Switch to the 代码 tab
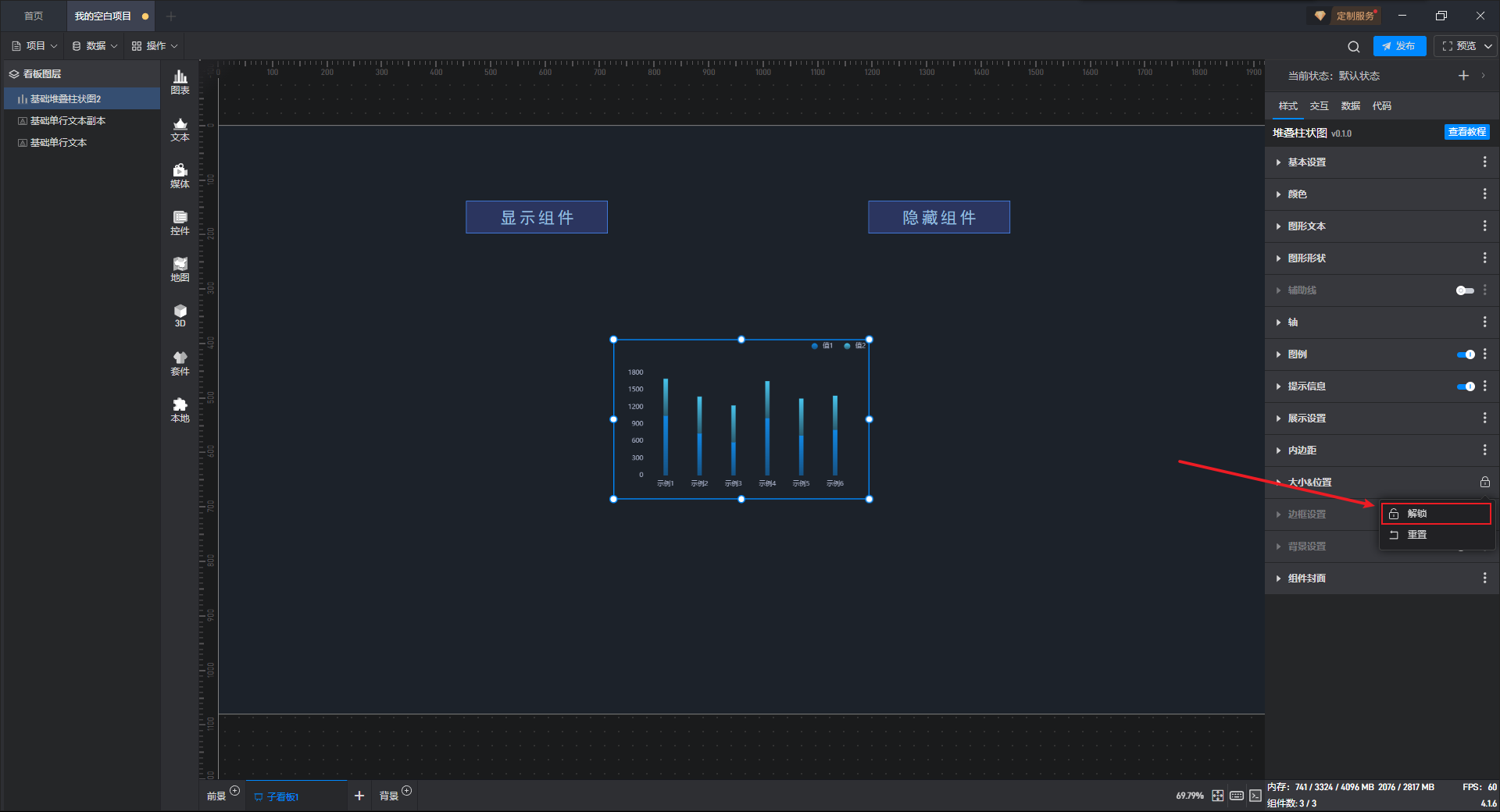Screen dimensions: 1500x812 [1381, 105]
